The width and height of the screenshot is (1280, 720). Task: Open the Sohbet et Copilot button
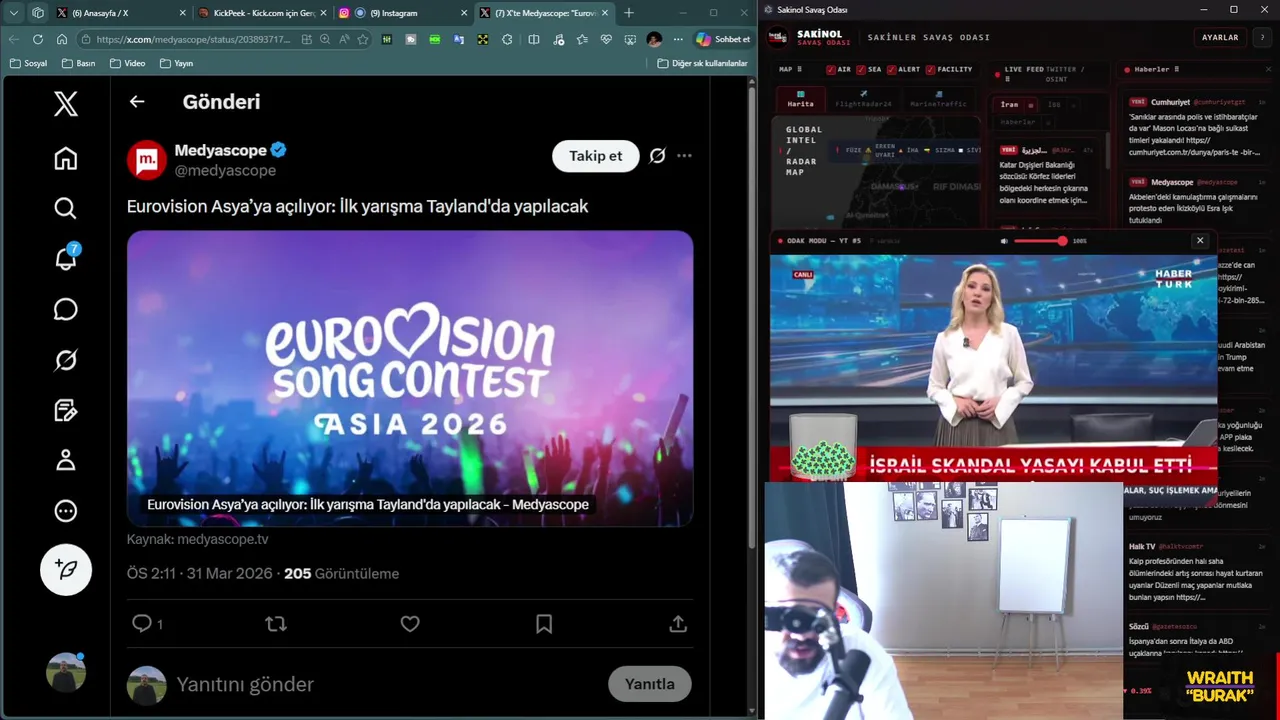click(723, 39)
